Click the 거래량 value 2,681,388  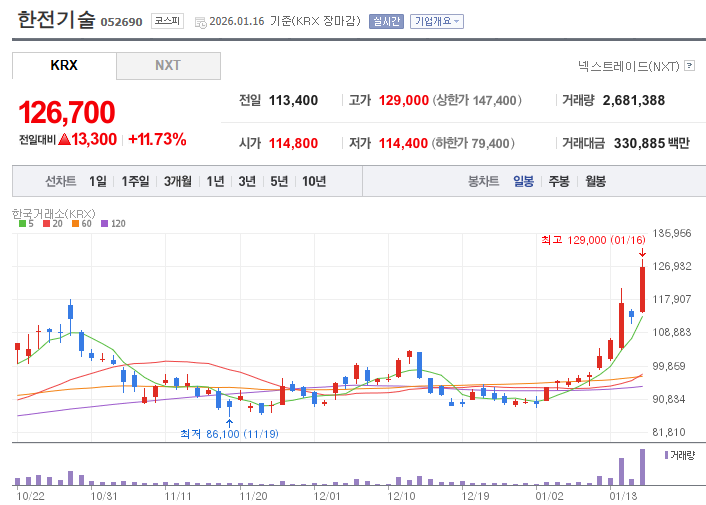point(634,100)
